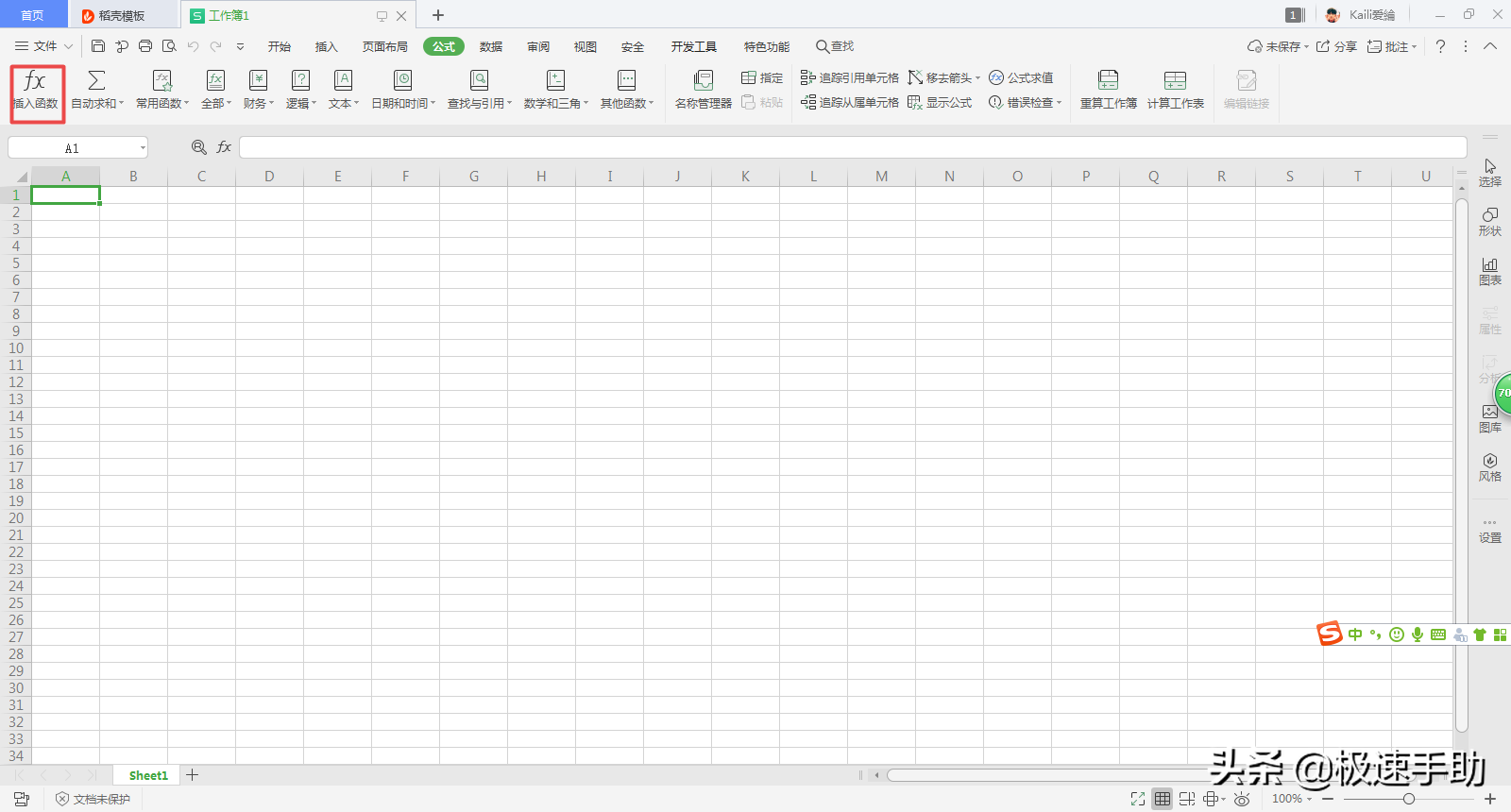Click the save icon in quick toolbar
The image size is (1511, 812).
click(x=98, y=45)
